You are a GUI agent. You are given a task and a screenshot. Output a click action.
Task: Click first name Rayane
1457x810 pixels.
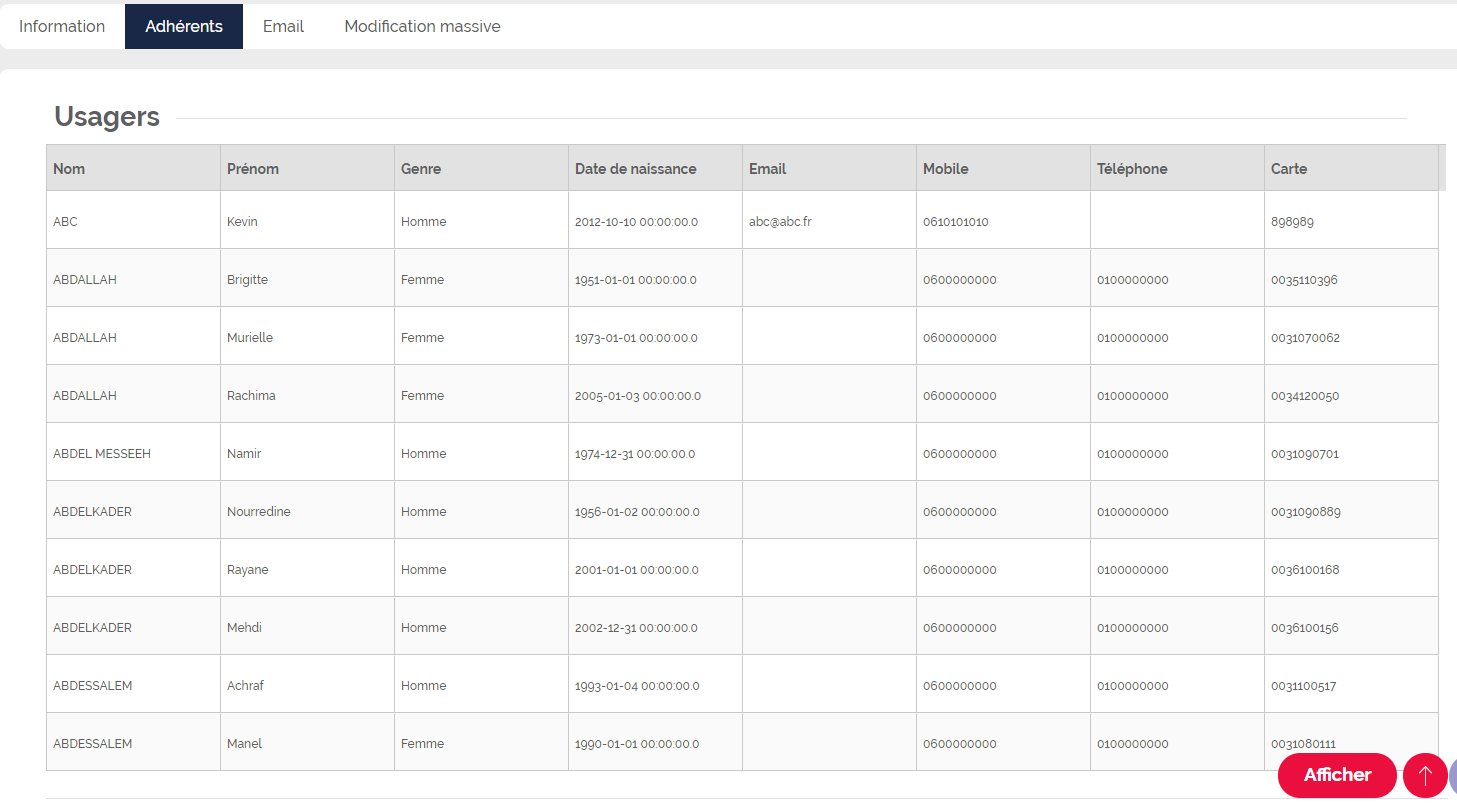pyautogui.click(x=248, y=570)
